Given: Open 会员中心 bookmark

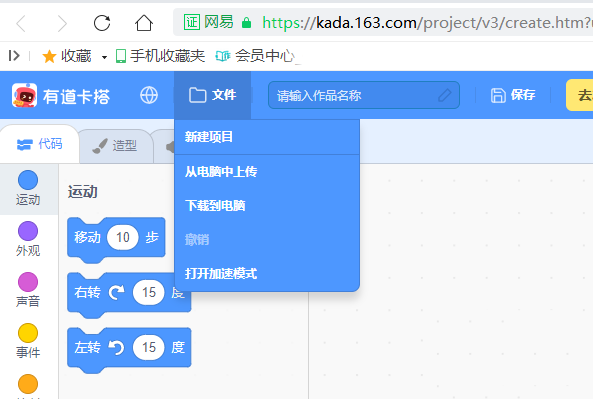Looking at the screenshot, I should click(x=255, y=56).
